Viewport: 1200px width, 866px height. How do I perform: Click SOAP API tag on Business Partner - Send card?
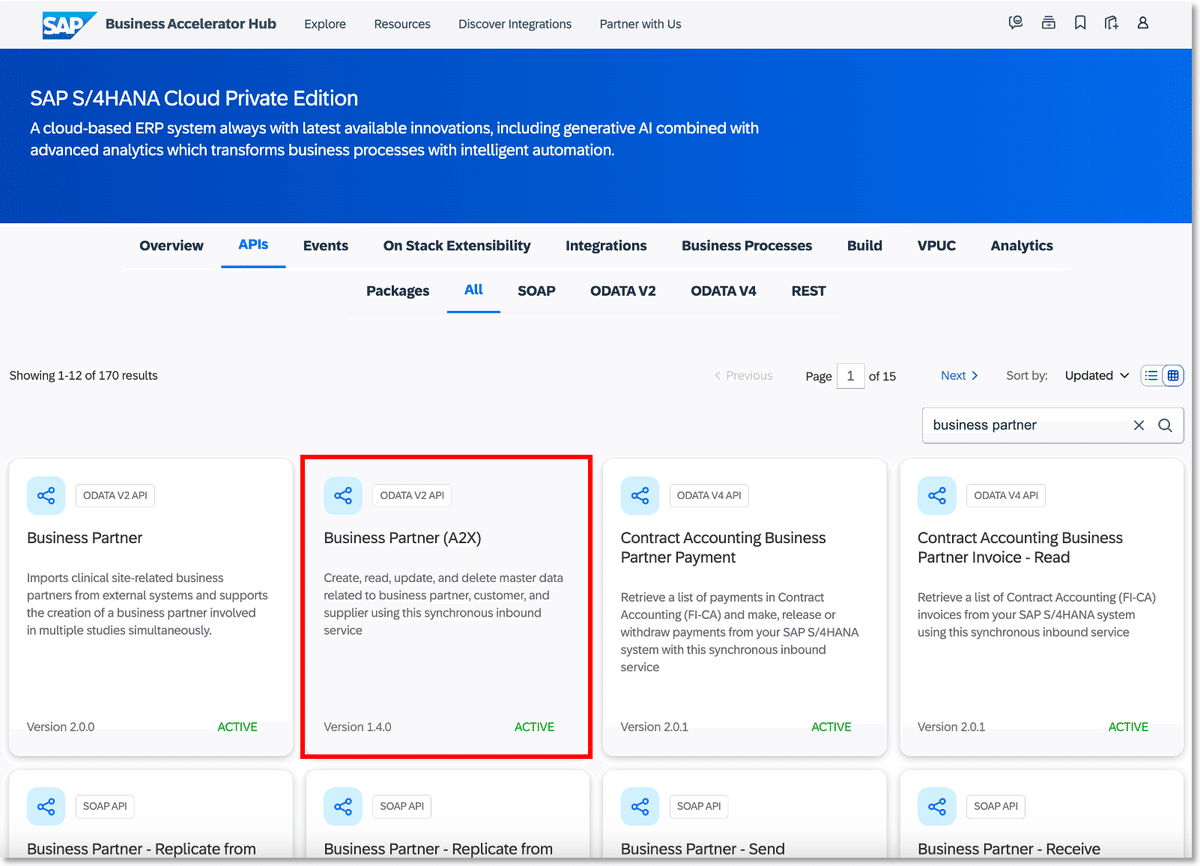[x=699, y=806]
